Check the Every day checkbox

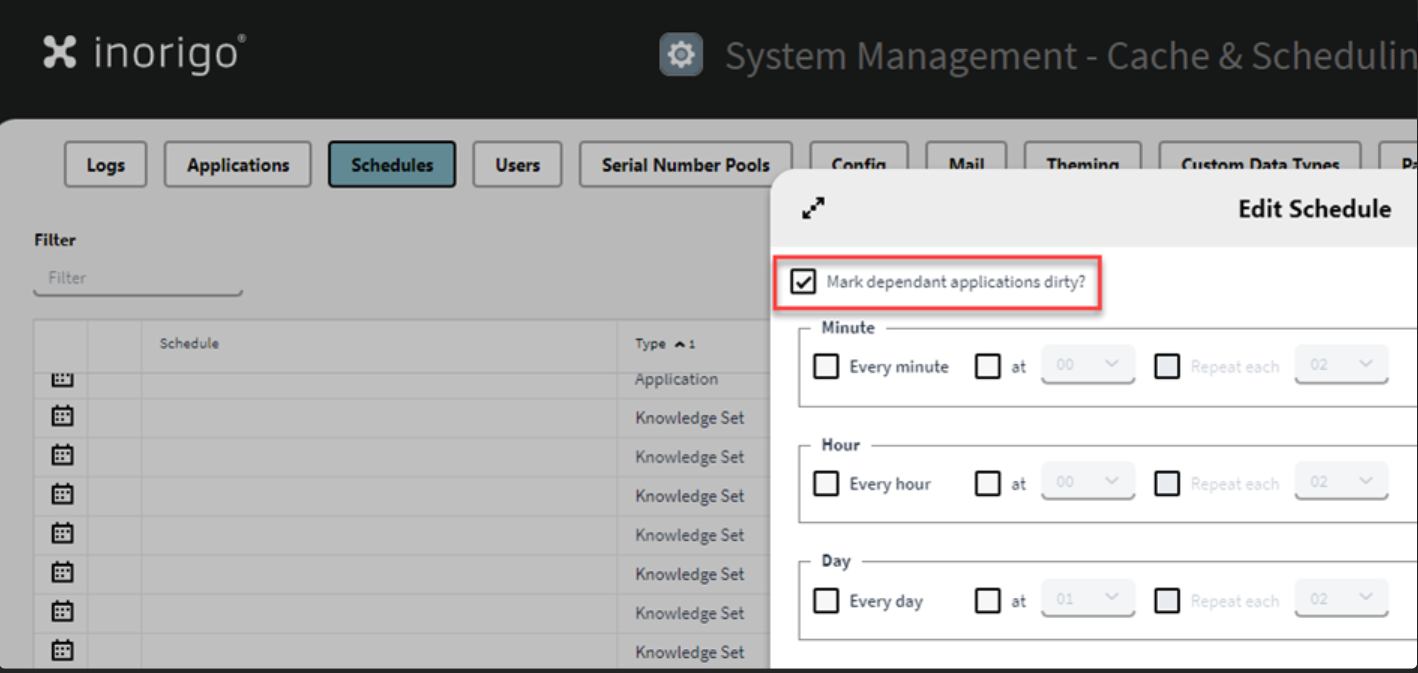point(826,601)
